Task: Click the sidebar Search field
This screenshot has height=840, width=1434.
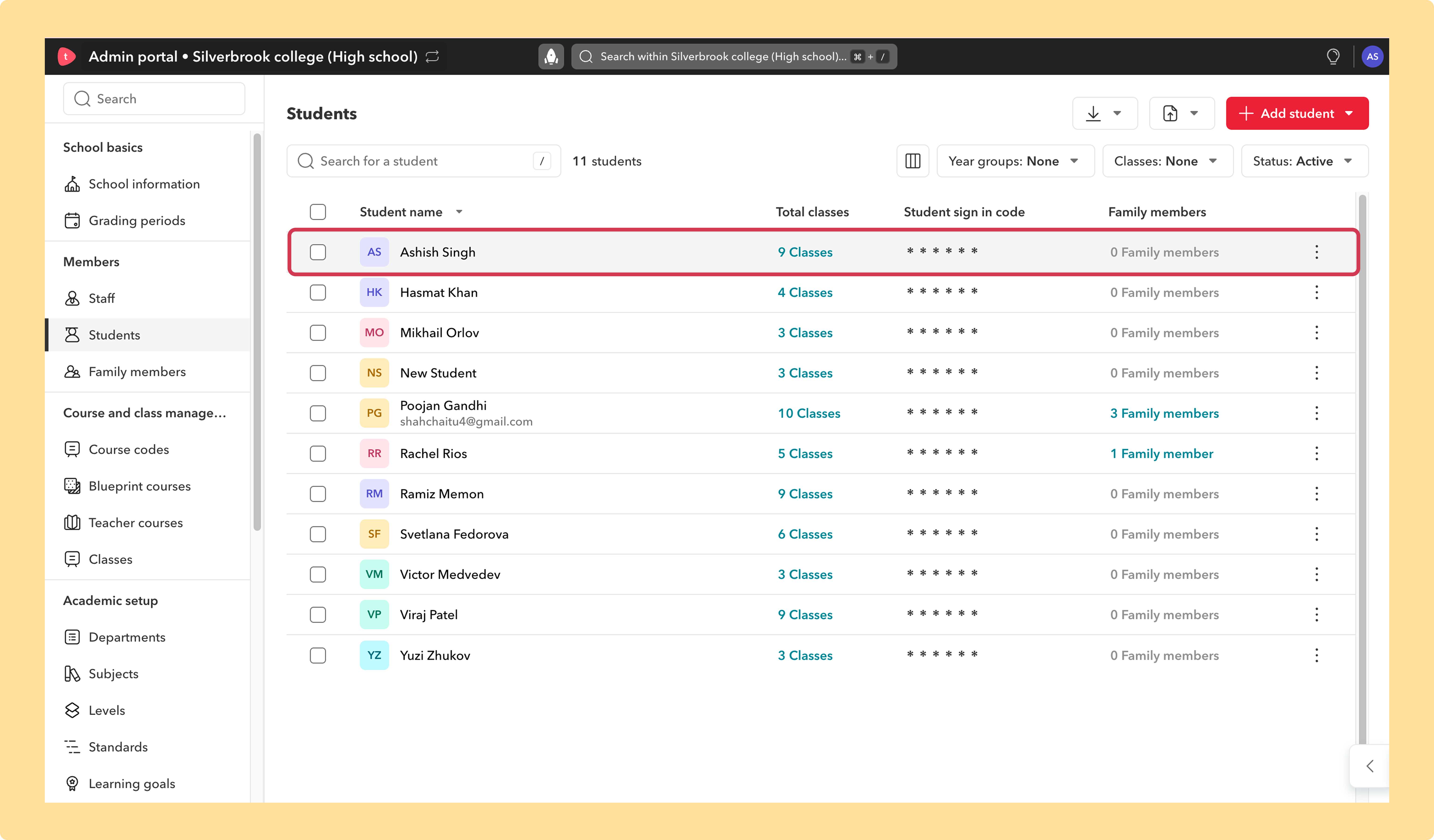Action: point(154,98)
